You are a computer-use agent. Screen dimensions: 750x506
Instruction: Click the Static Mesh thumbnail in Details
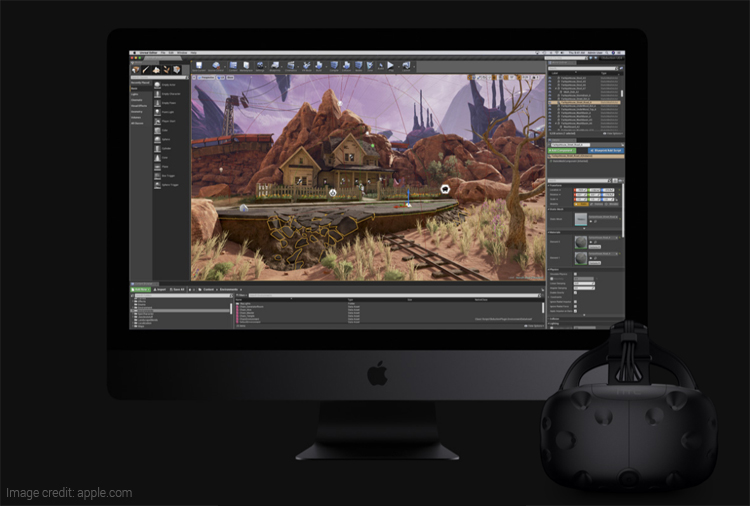point(582,218)
